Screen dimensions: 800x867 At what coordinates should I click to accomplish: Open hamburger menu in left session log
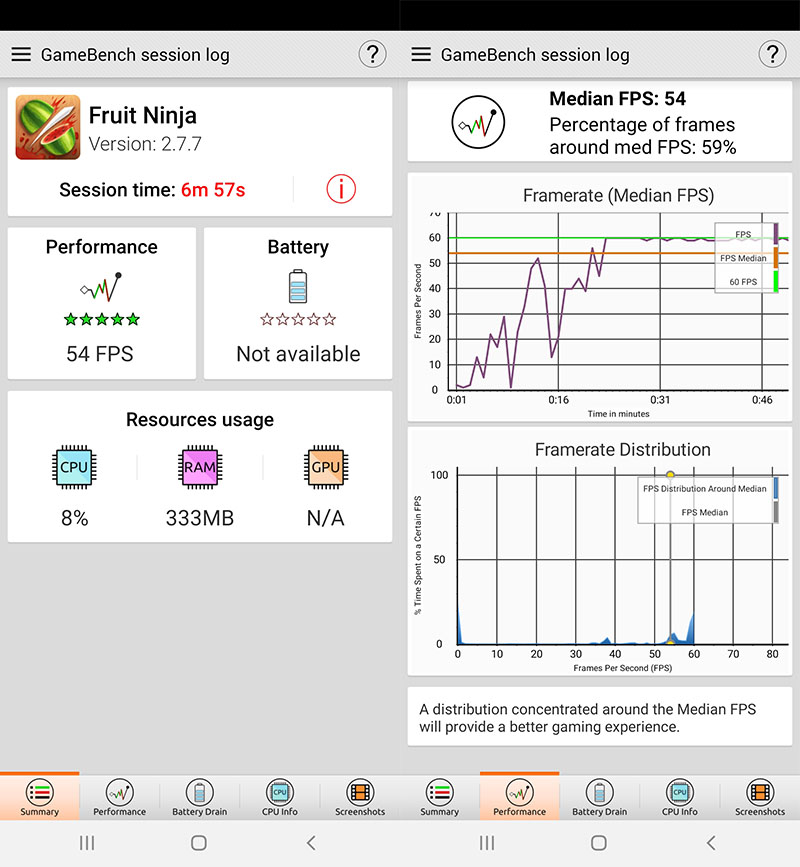click(x=22, y=54)
